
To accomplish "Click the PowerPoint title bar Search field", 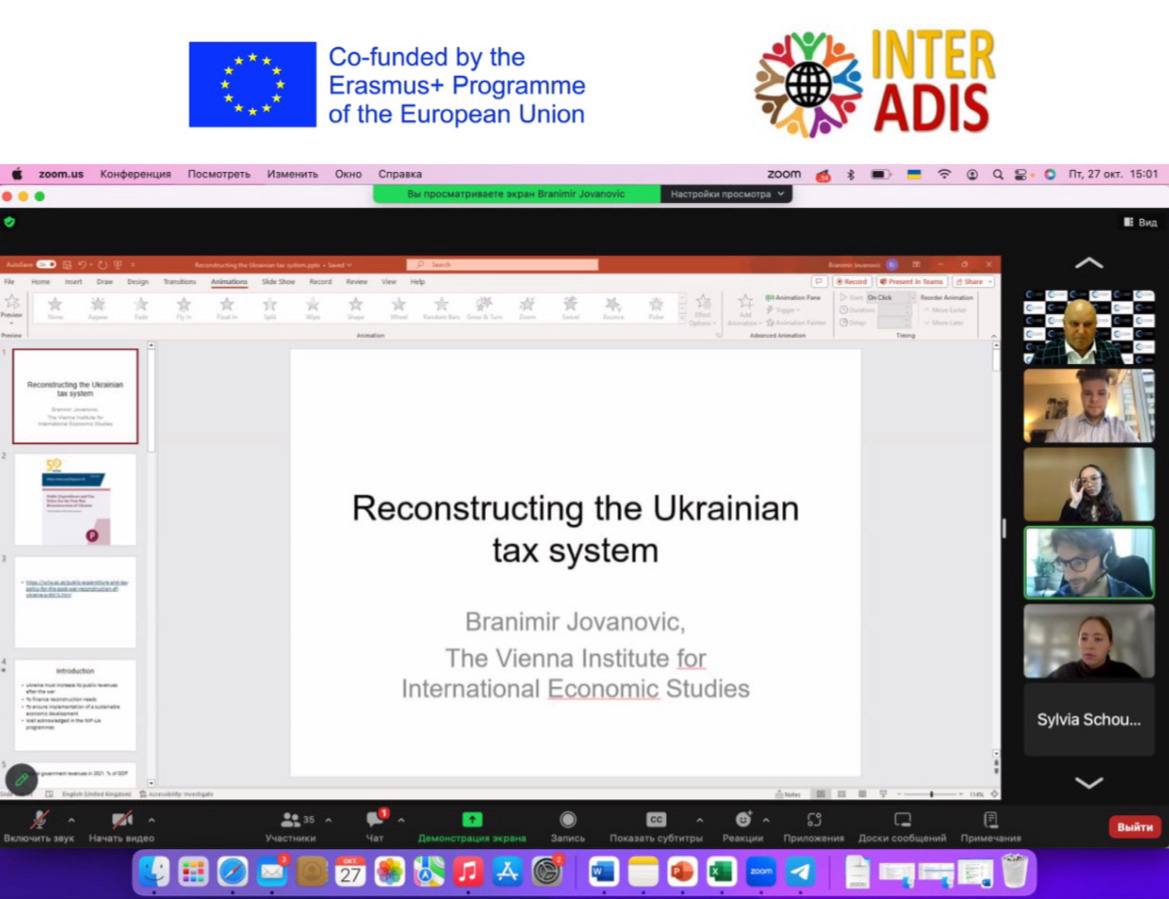I will (x=502, y=265).
